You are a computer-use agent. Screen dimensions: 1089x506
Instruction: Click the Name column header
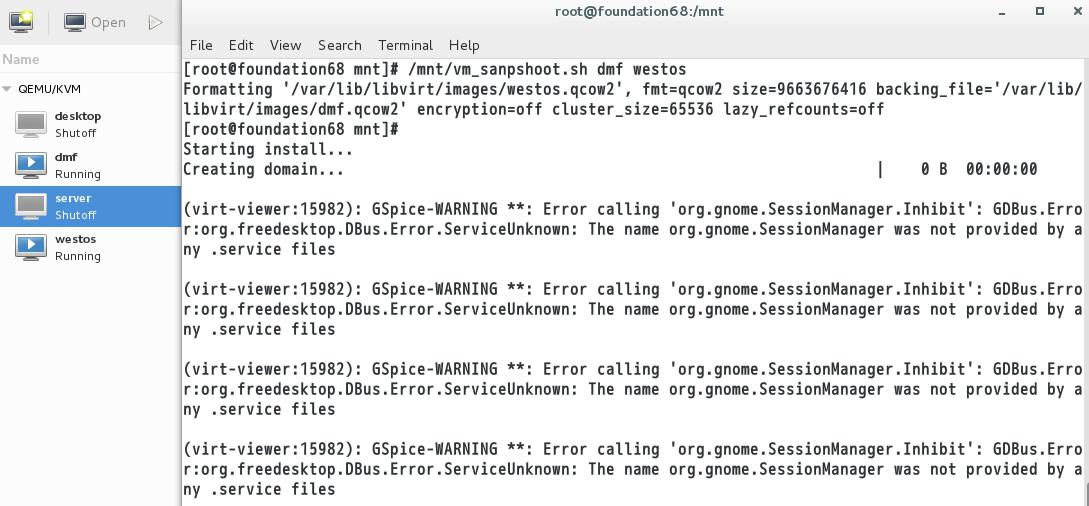22,59
